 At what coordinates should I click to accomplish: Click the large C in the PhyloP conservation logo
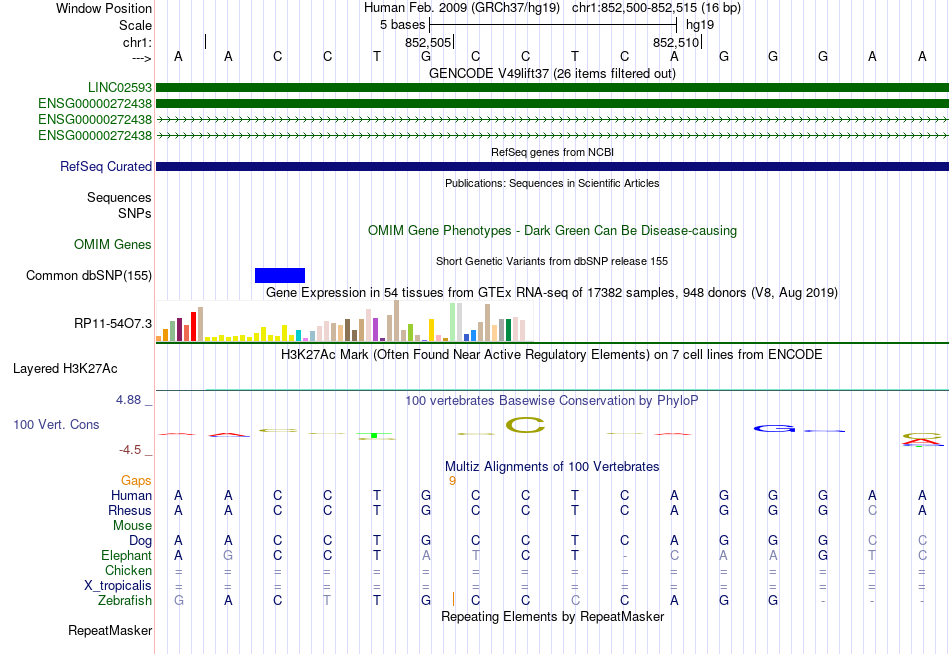pos(525,425)
